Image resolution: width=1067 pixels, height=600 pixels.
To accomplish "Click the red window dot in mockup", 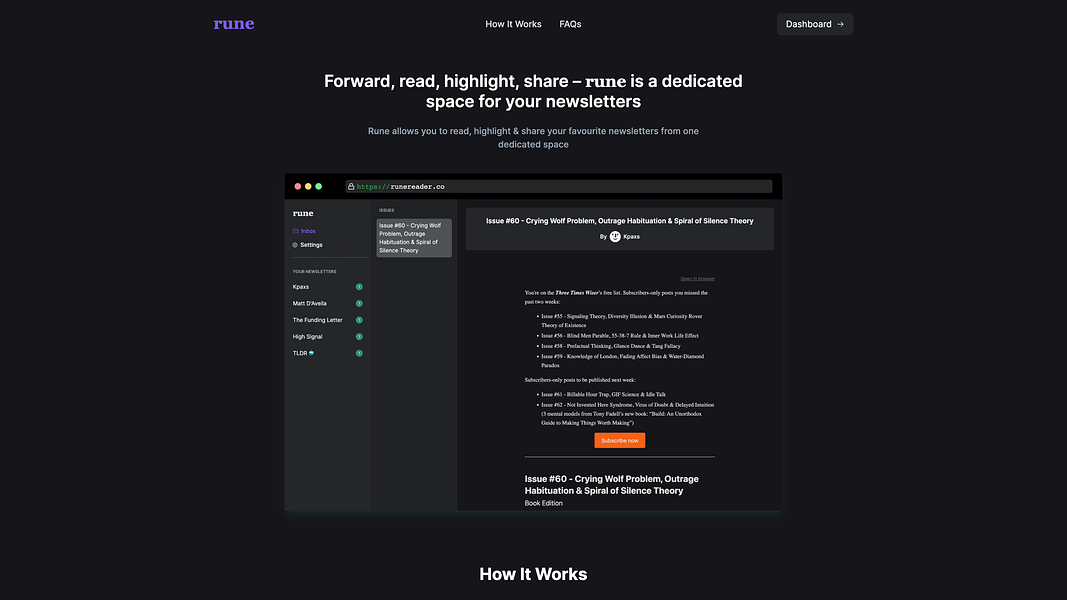I will 297,186.
